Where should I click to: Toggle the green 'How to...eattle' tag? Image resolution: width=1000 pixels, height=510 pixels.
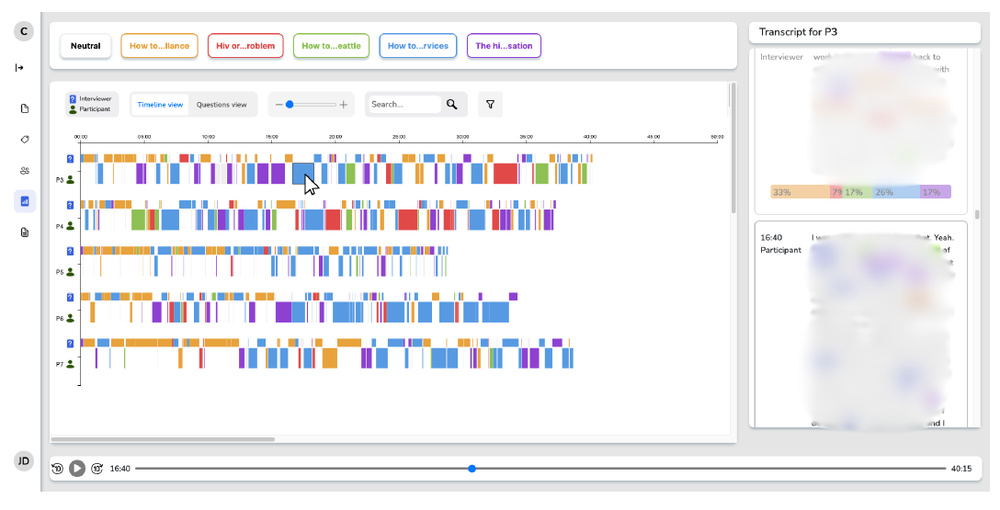331,46
